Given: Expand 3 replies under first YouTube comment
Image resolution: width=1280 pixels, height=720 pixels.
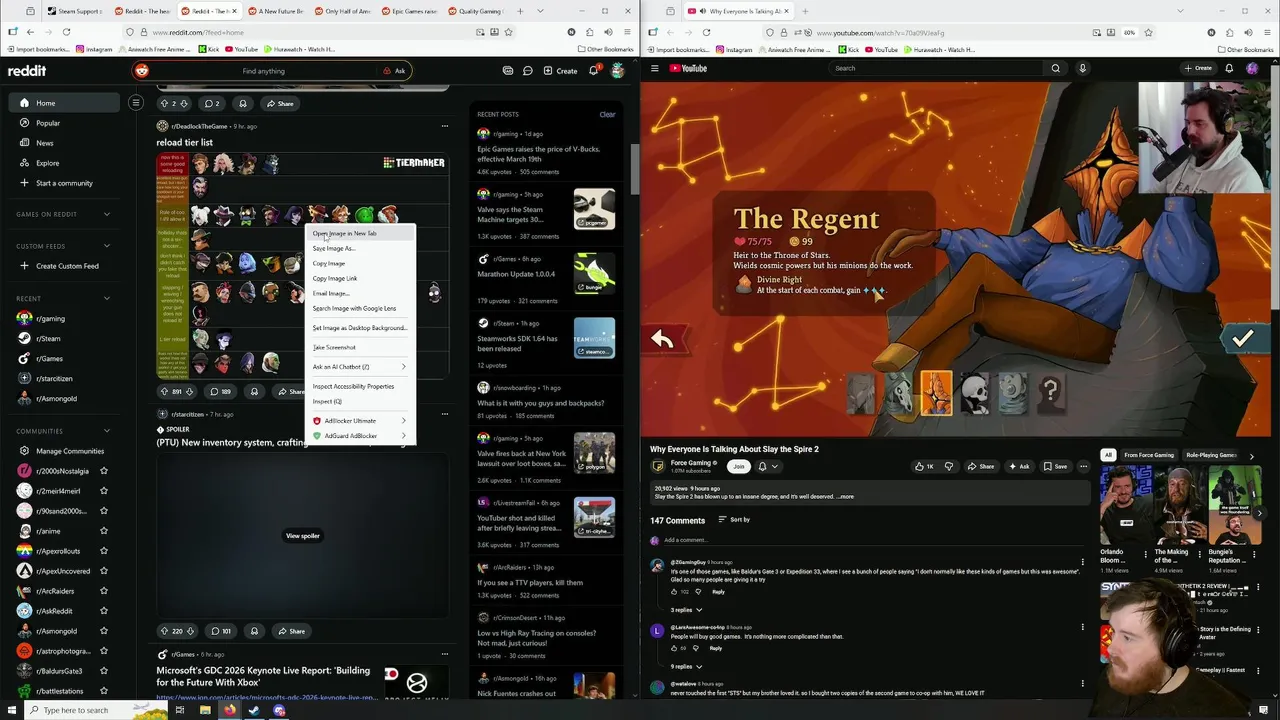Looking at the screenshot, I should [x=686, y=610].
